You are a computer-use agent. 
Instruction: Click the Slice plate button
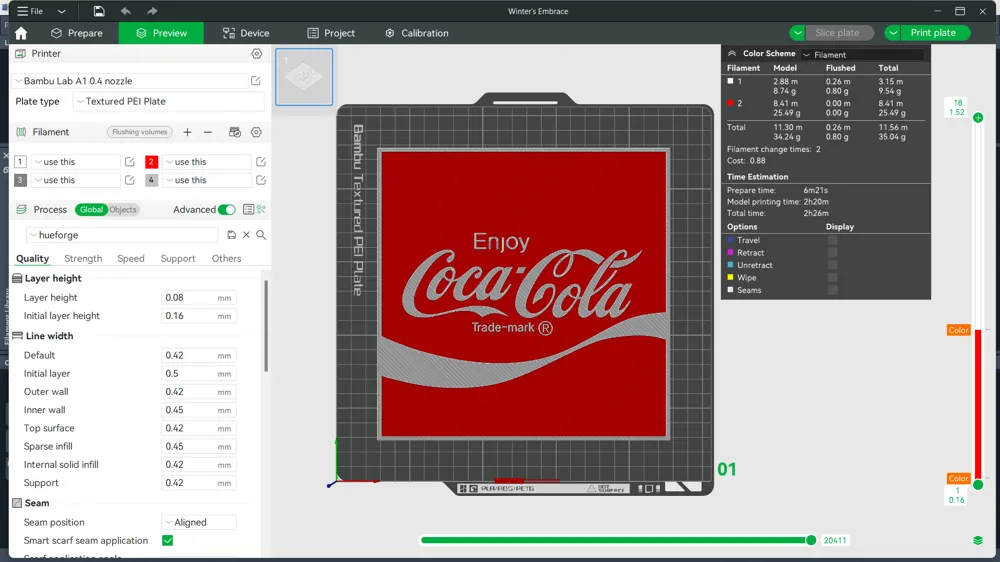point(837,33)
